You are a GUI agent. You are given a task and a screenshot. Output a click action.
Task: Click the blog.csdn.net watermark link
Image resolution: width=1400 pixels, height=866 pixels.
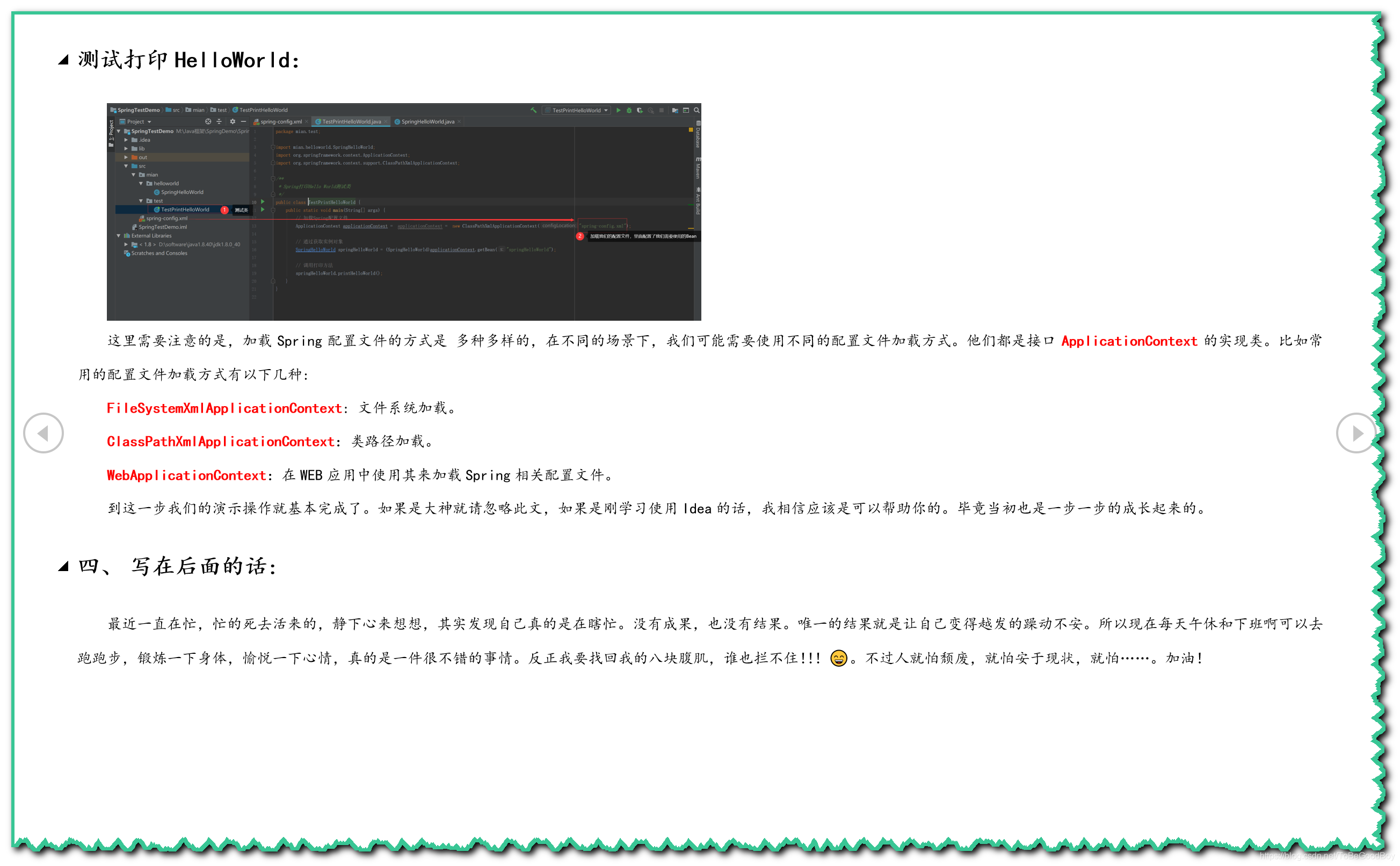pos(1327,856)
